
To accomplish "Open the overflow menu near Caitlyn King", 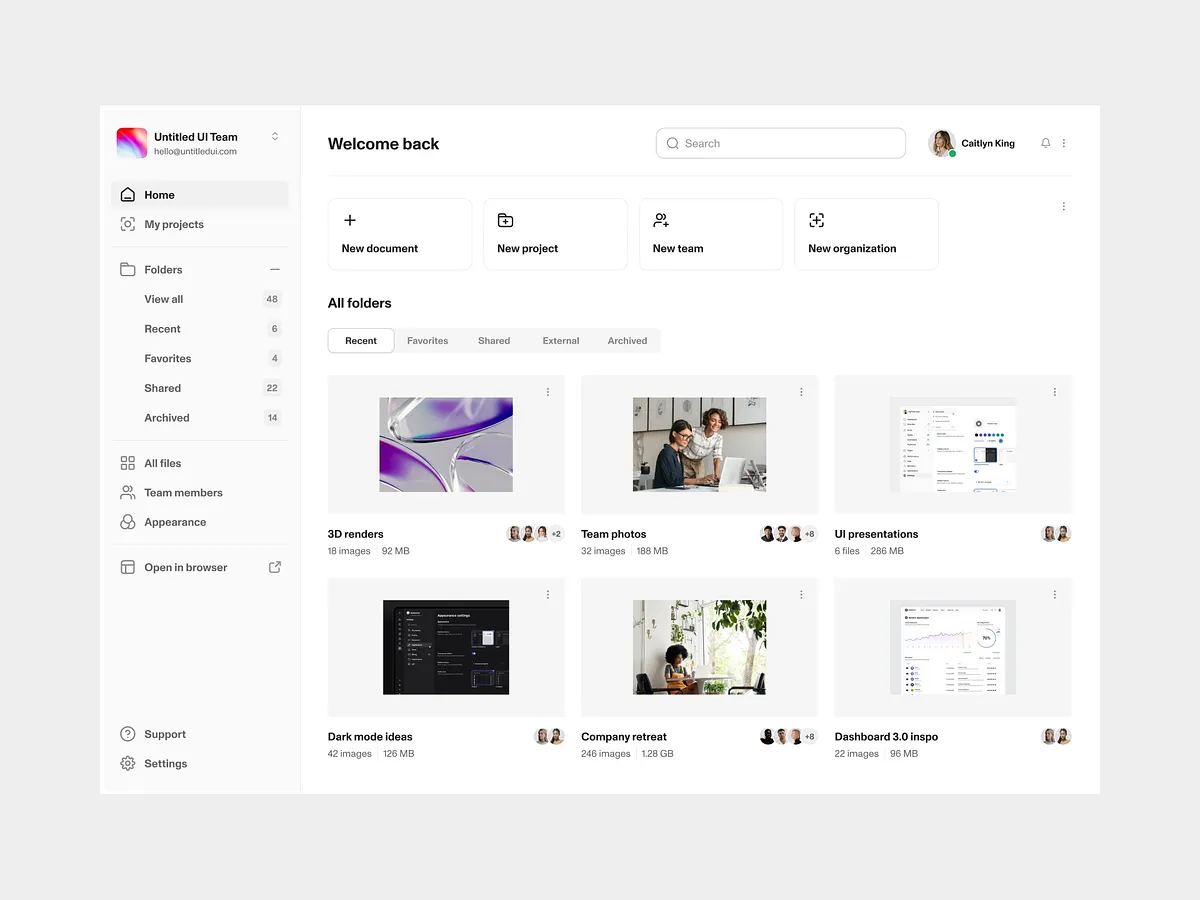I will (1063, 143).
